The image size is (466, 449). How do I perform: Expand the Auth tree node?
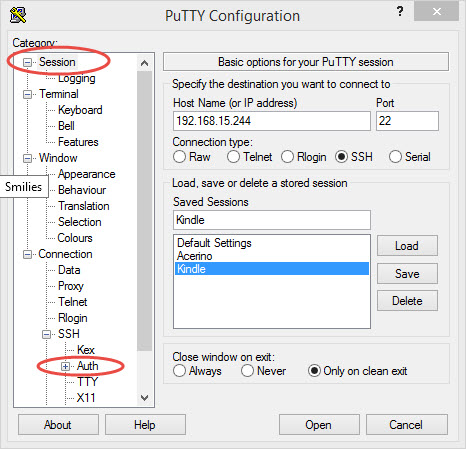coord(65,366)
